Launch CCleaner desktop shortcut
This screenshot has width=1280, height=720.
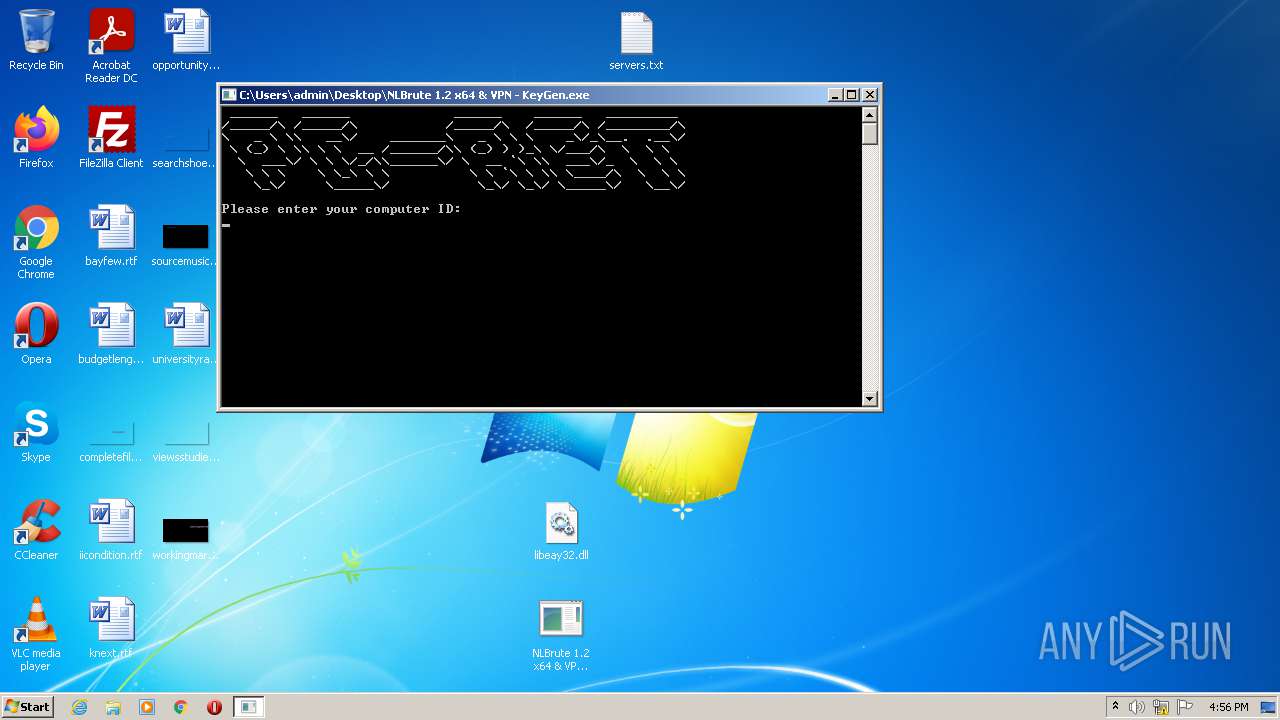(x=36, y=530)
